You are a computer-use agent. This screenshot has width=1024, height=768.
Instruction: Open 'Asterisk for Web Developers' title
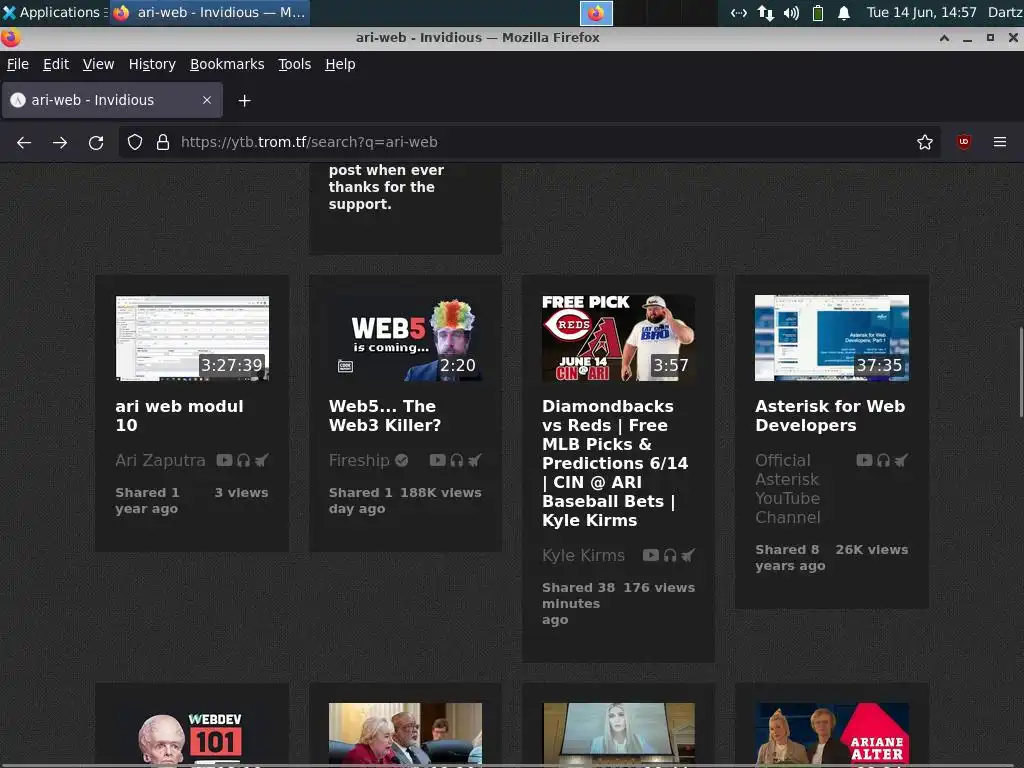point(830,415)
